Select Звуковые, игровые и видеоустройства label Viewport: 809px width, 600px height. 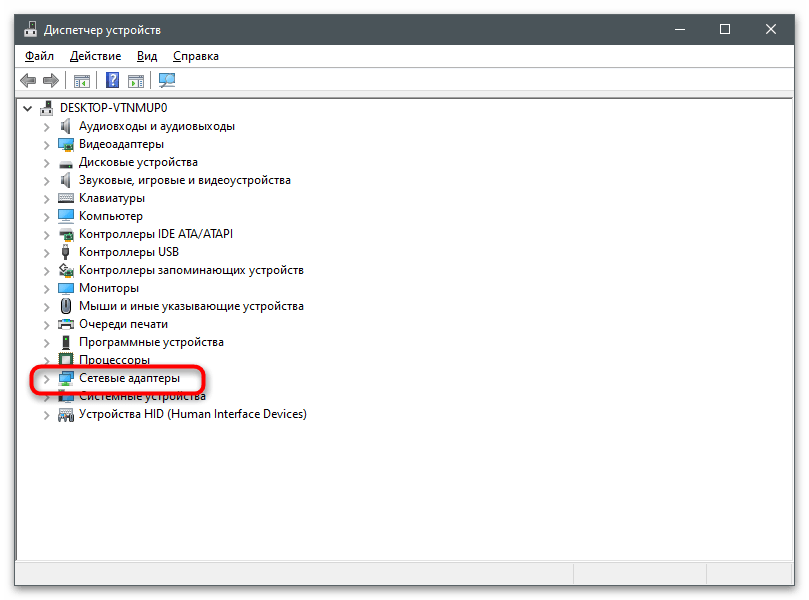(x=185, y=180)
